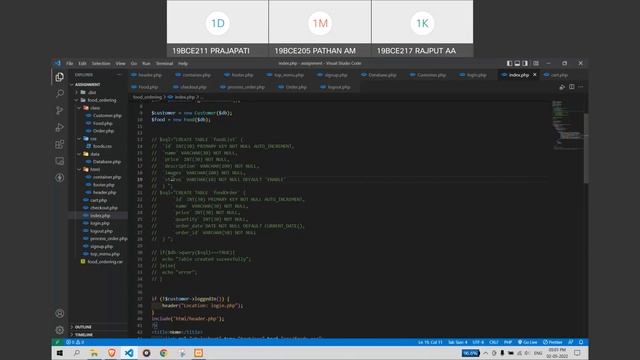The width and height of the screenshot is (640, 360).
Task: Open foods.css in the explorer tree
Action: click(101, 146)
